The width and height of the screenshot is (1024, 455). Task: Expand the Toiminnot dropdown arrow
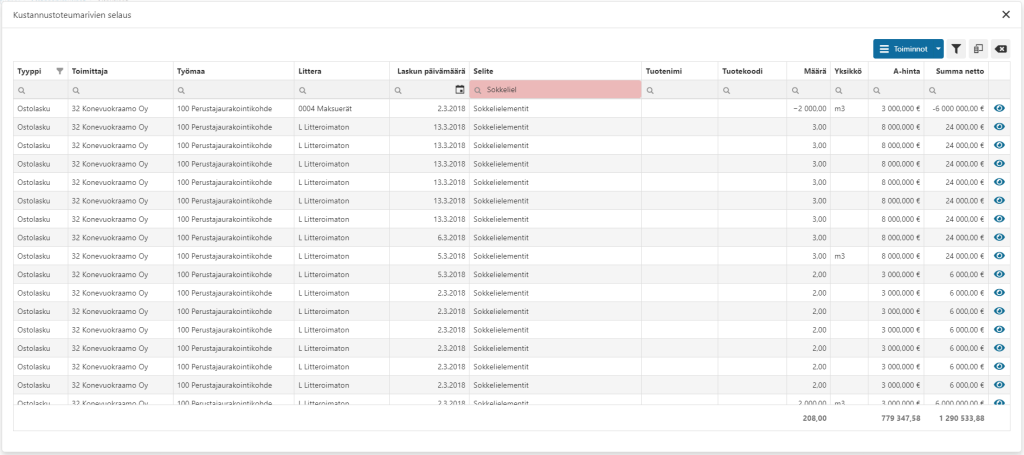tap(938, 49)
